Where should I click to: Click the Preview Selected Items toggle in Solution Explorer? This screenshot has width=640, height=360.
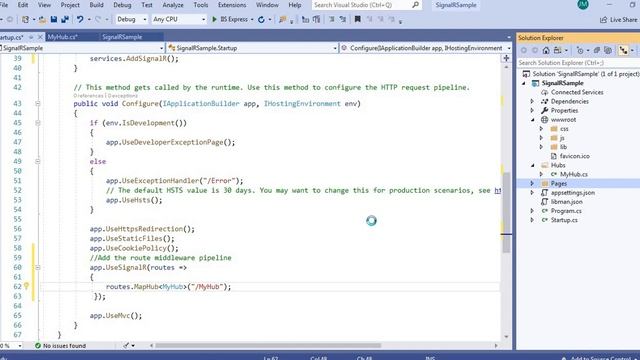623,50
